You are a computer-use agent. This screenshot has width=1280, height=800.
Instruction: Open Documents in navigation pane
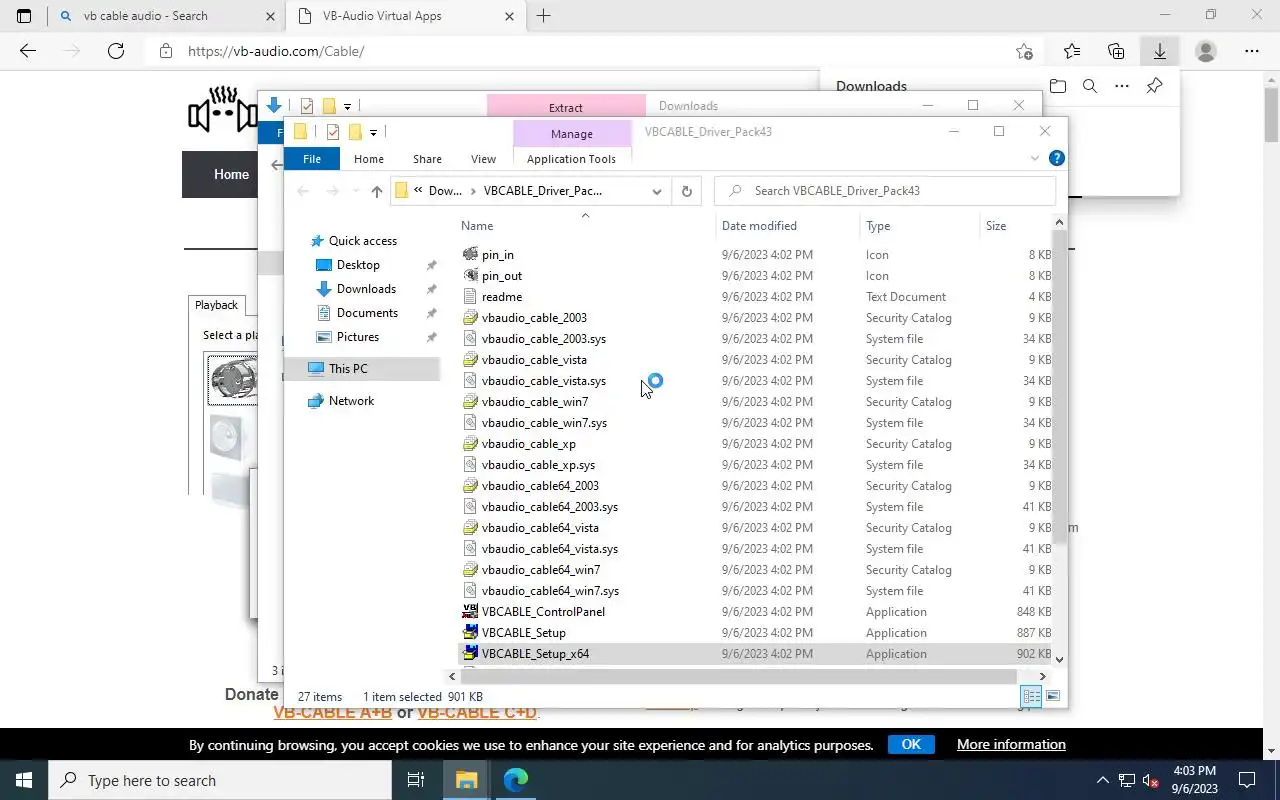tap(367, 313)
